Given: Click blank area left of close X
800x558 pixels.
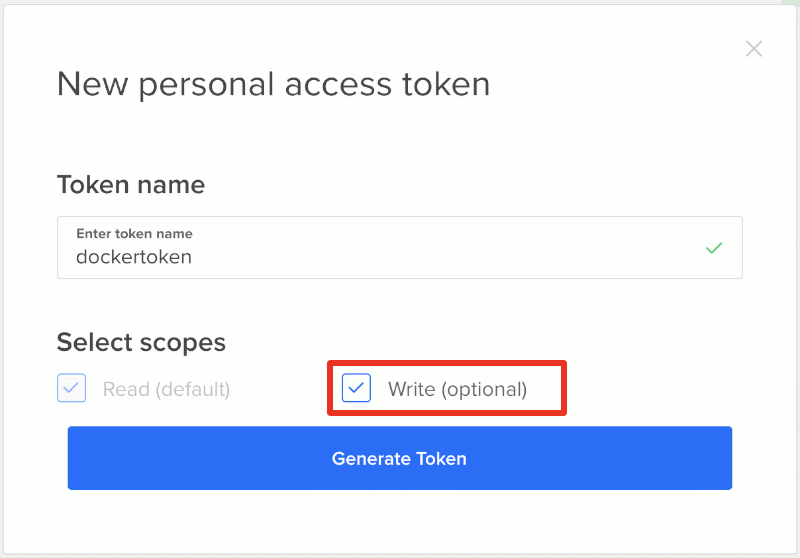Looking at the screenshot, I should (x=640, y=48).
